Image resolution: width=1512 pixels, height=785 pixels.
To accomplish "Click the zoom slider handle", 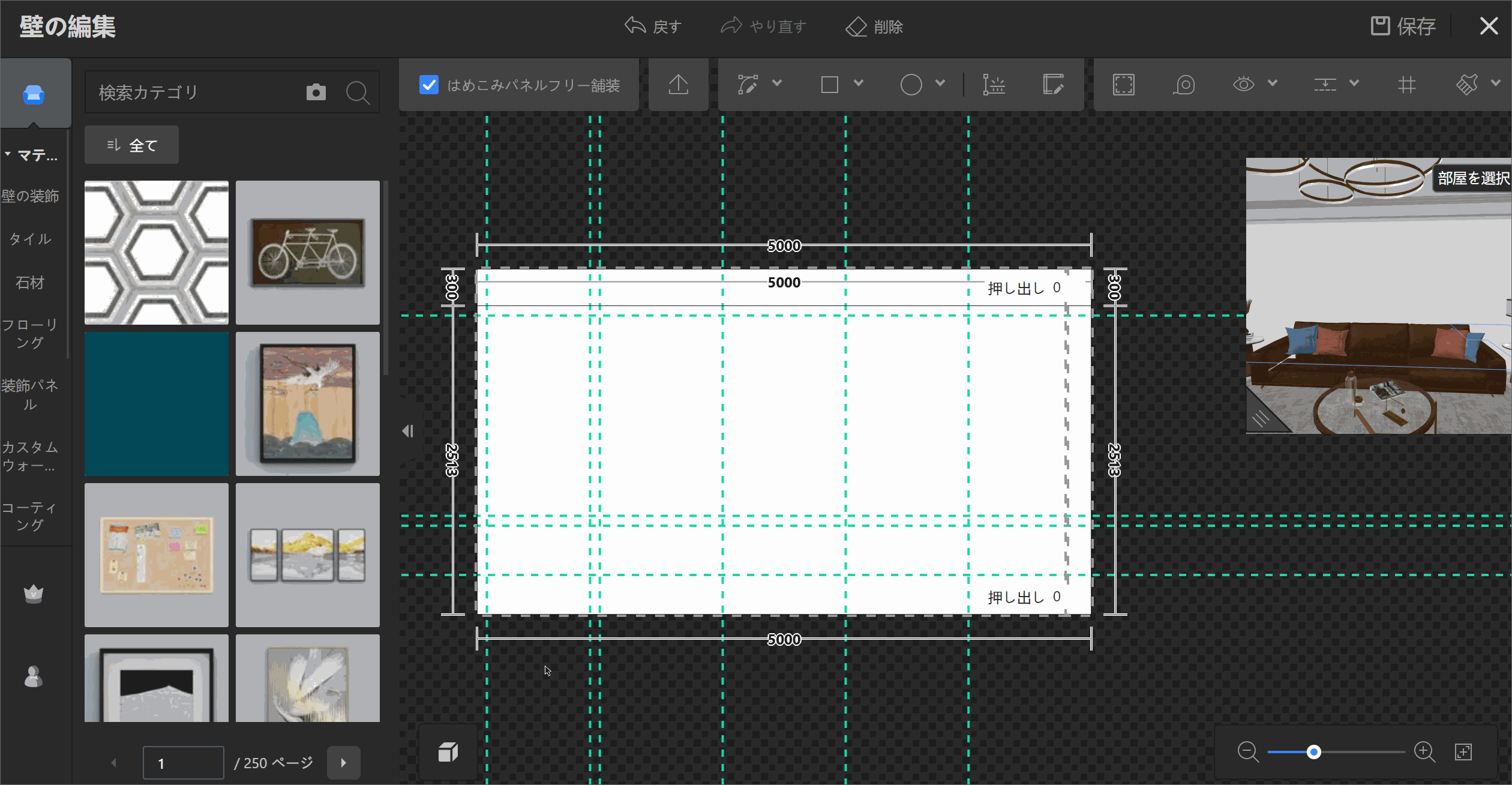I will pyautogui.click(x=1314, y=752).
